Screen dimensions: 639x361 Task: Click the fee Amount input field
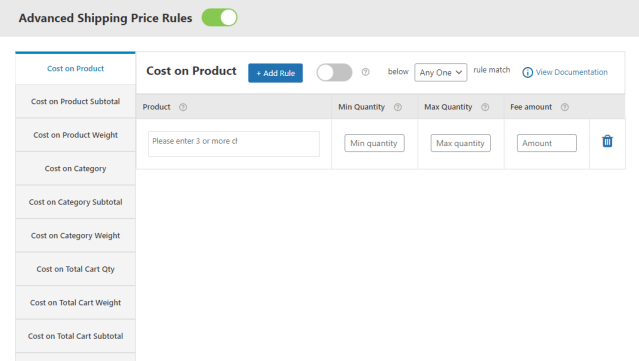(547, 143)
